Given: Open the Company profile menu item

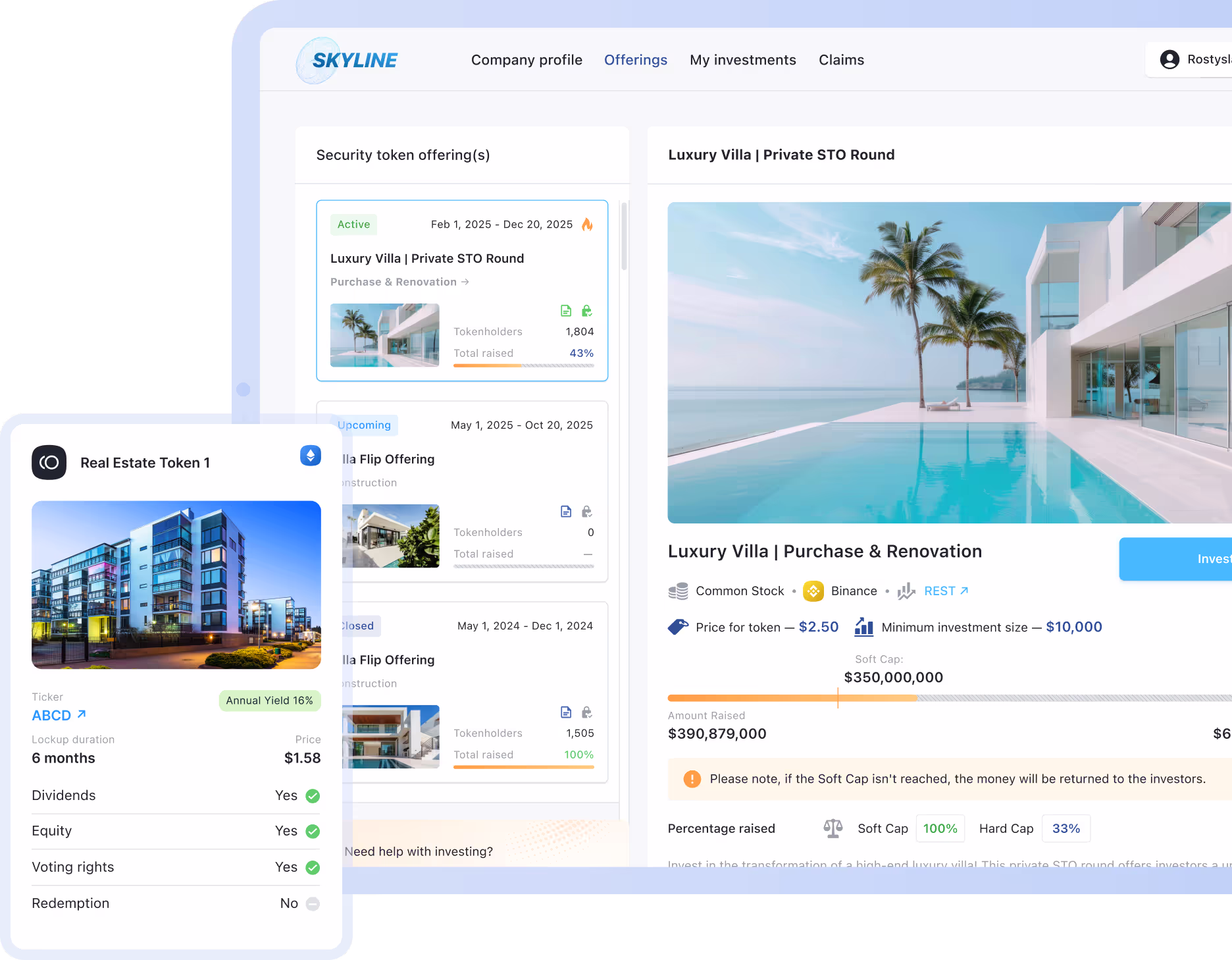Looking at the screenshot, I should (x=526, y=60).
